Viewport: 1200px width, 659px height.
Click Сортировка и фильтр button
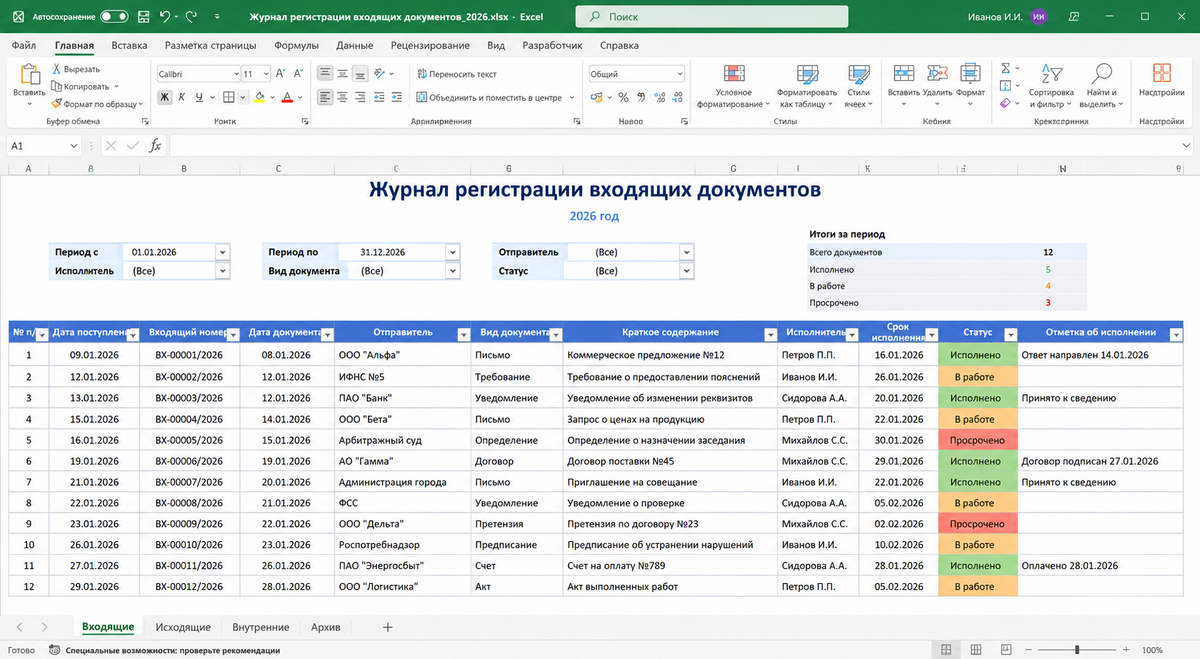[1051, 84]
